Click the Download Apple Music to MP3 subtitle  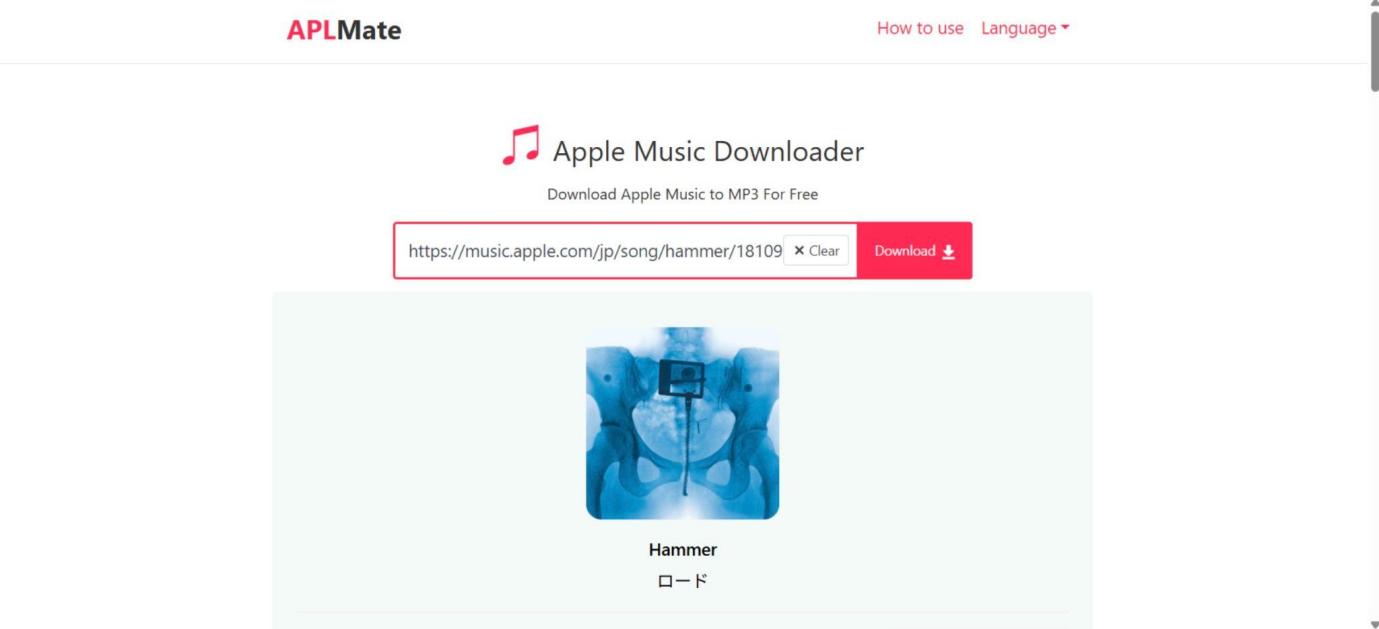(x=683, y=194)
